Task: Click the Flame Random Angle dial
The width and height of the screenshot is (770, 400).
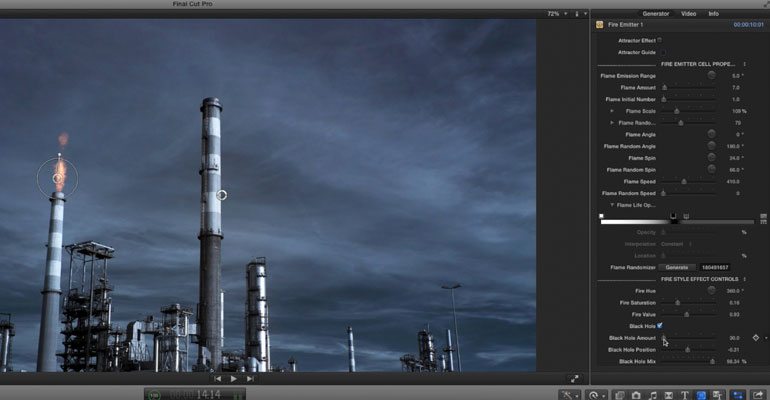Action: click(x=711, y=146)
